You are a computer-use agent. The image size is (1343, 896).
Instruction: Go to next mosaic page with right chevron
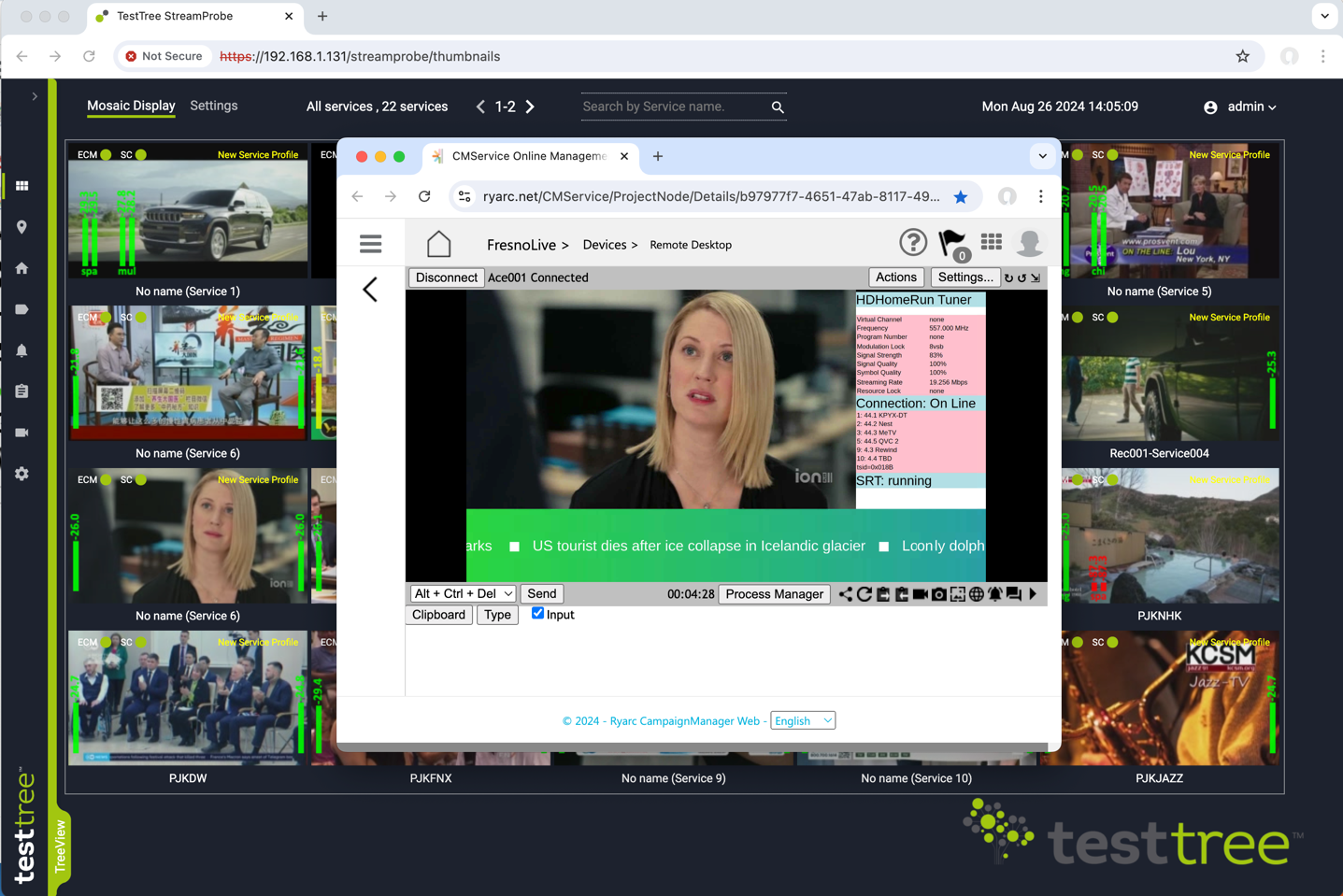coord(530,107)
